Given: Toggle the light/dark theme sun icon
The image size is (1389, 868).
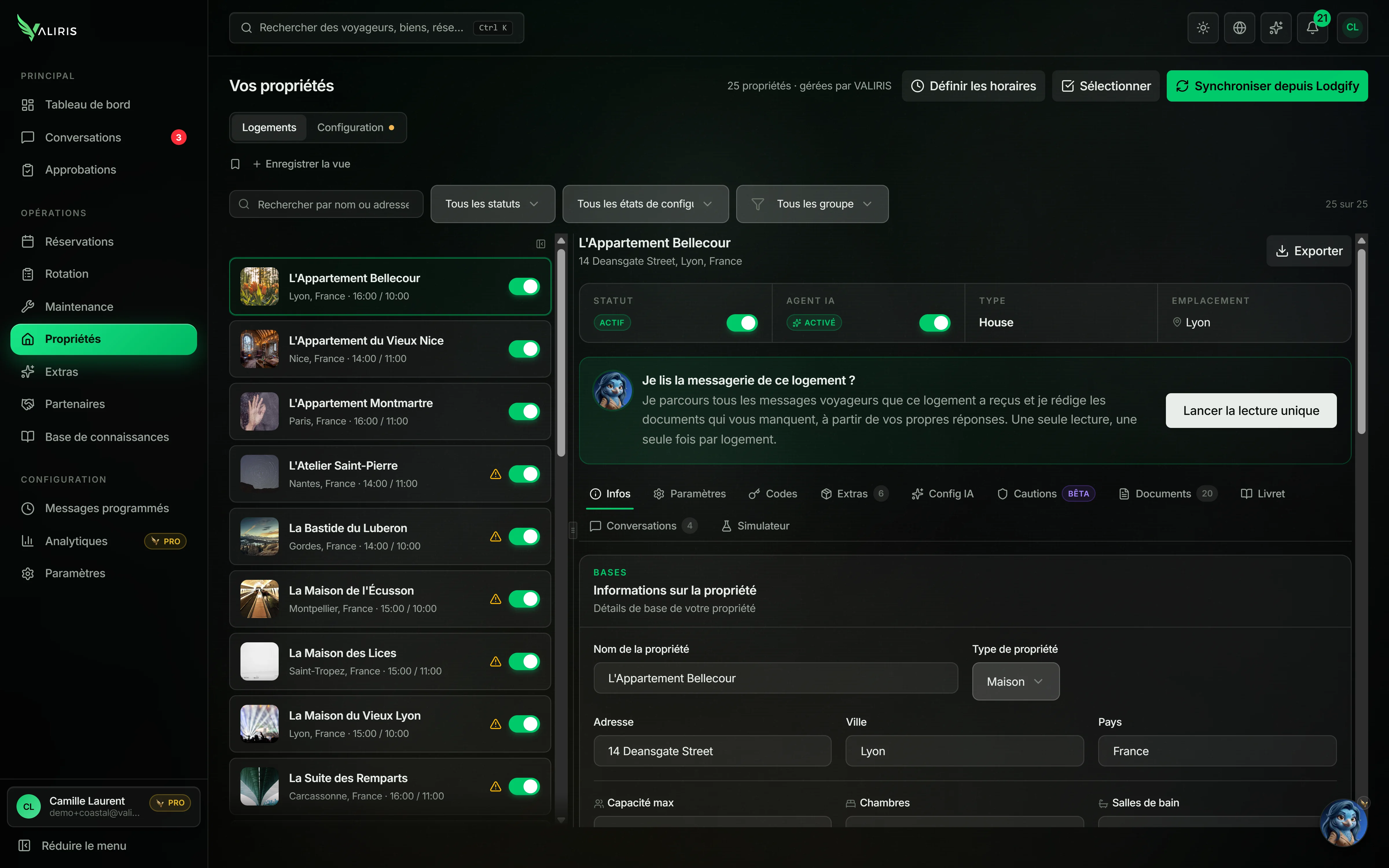Looking at the screenshot, I should 1202,27.
